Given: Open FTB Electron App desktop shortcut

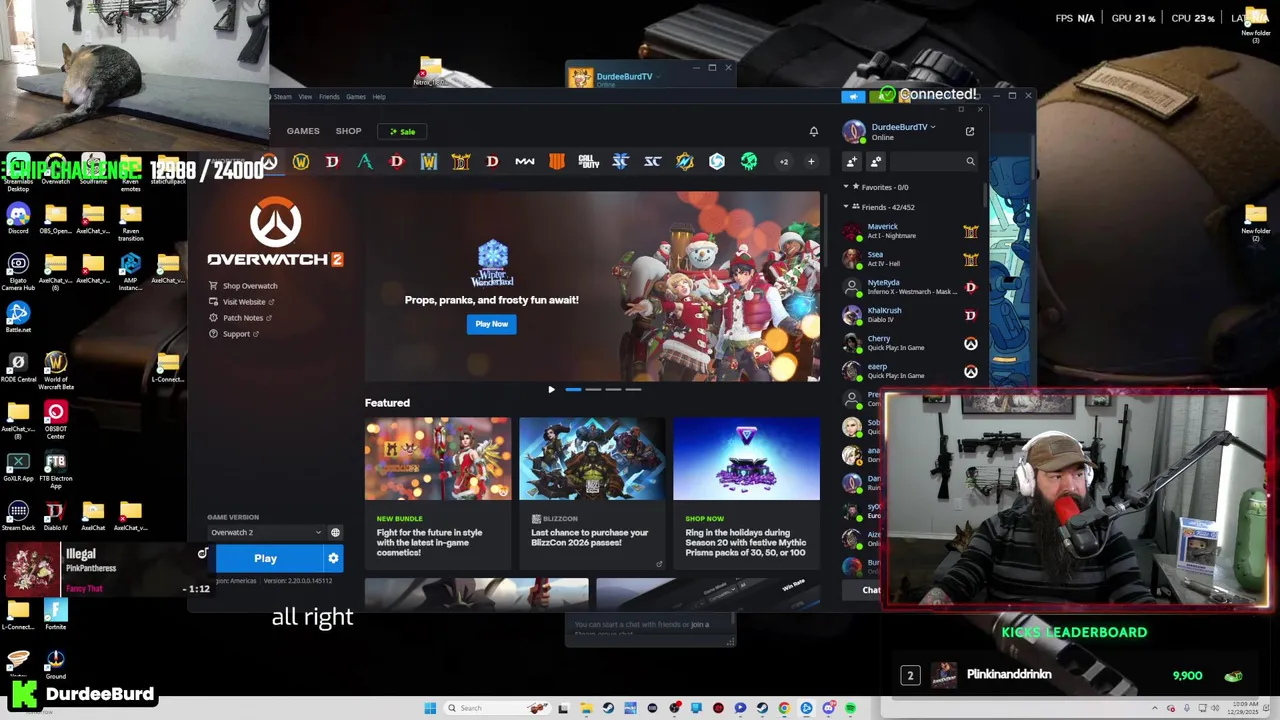Looking at the screenshot, I should [x=55, y=468].
